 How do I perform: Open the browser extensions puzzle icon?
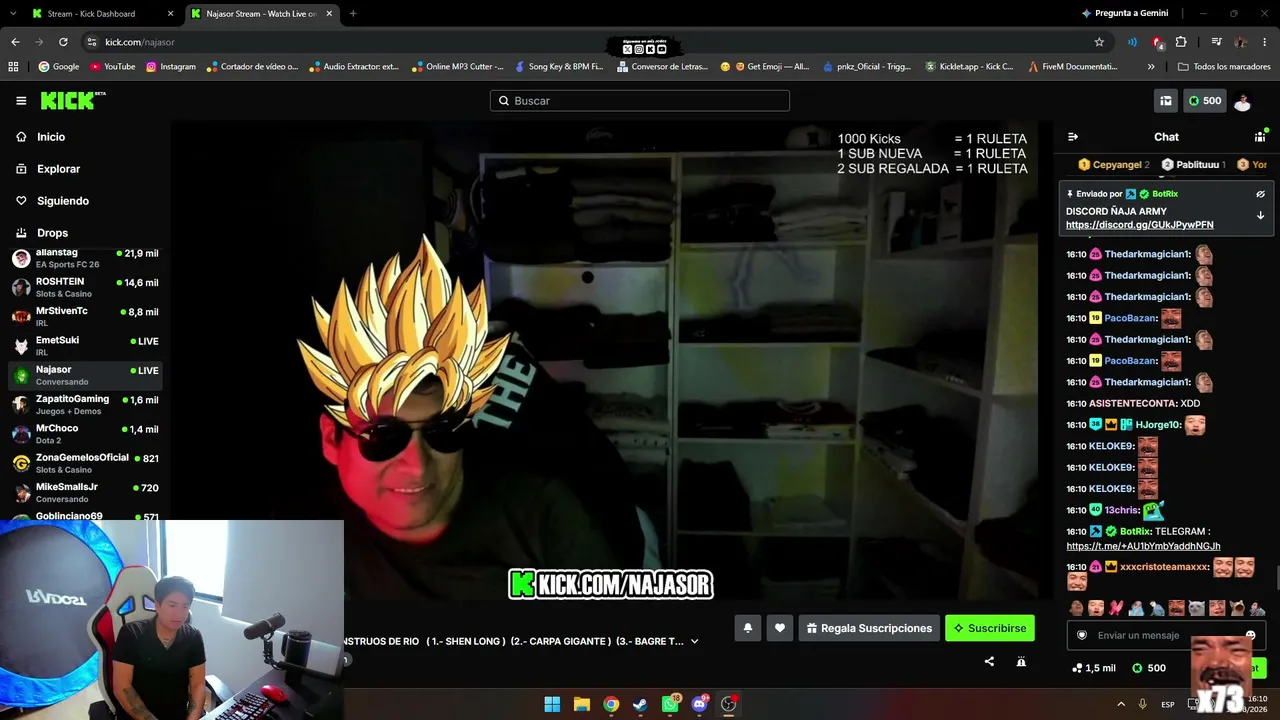pos(1181,42)
